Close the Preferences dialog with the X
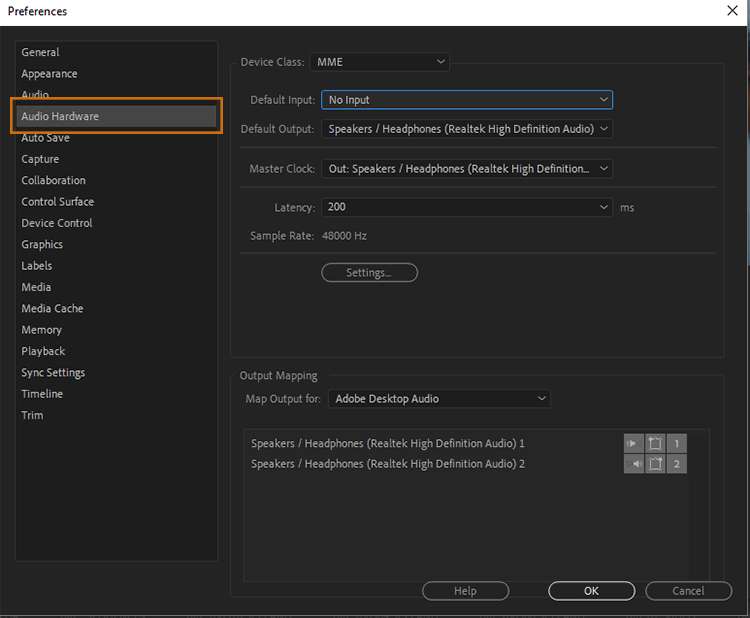Viewport: 750px width, 618px height. click(731, 11)
